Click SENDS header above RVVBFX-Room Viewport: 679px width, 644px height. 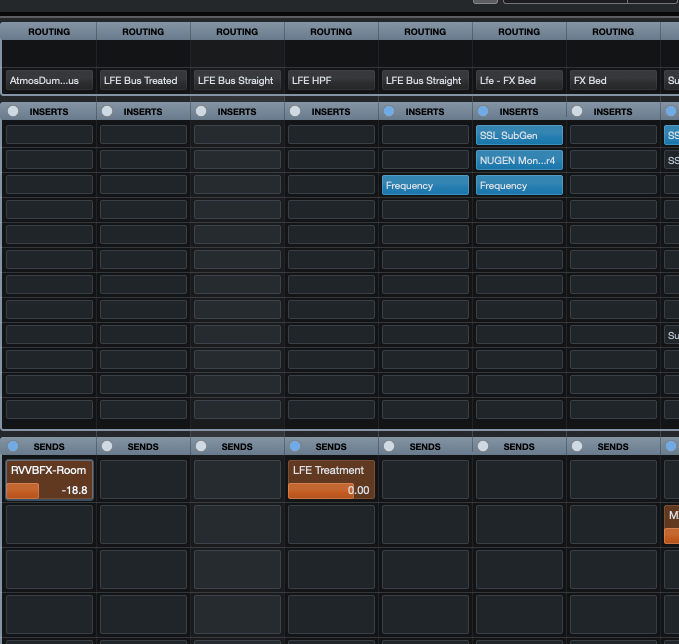[x=49, y=447]
